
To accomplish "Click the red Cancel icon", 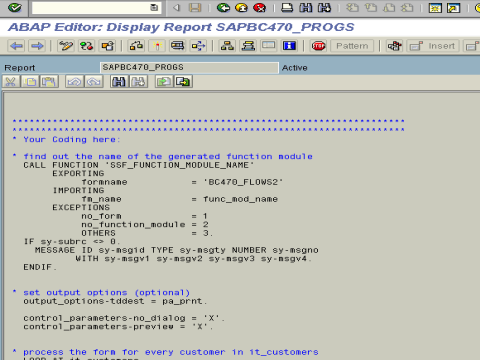I will point(259,7).
